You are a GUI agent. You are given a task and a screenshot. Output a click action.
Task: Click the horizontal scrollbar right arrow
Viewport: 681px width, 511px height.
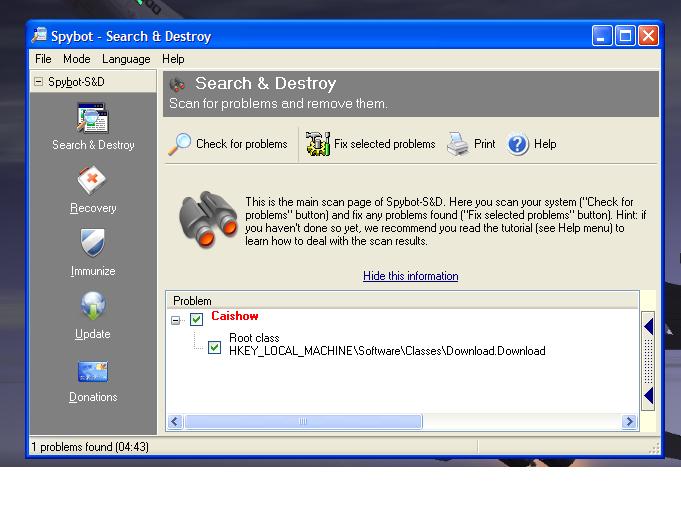pos(629,422)
